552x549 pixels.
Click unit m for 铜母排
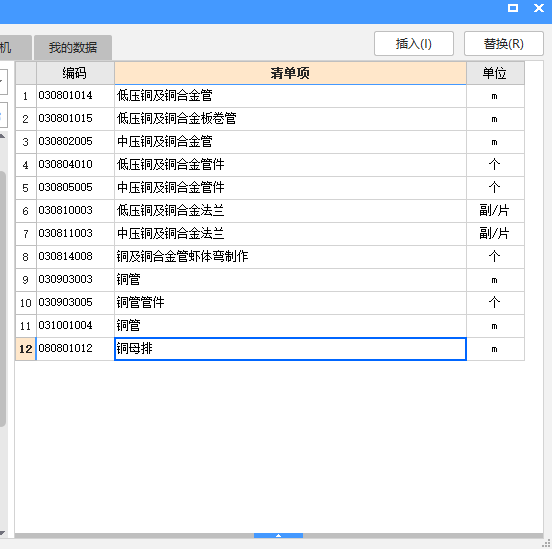(494, 349)
